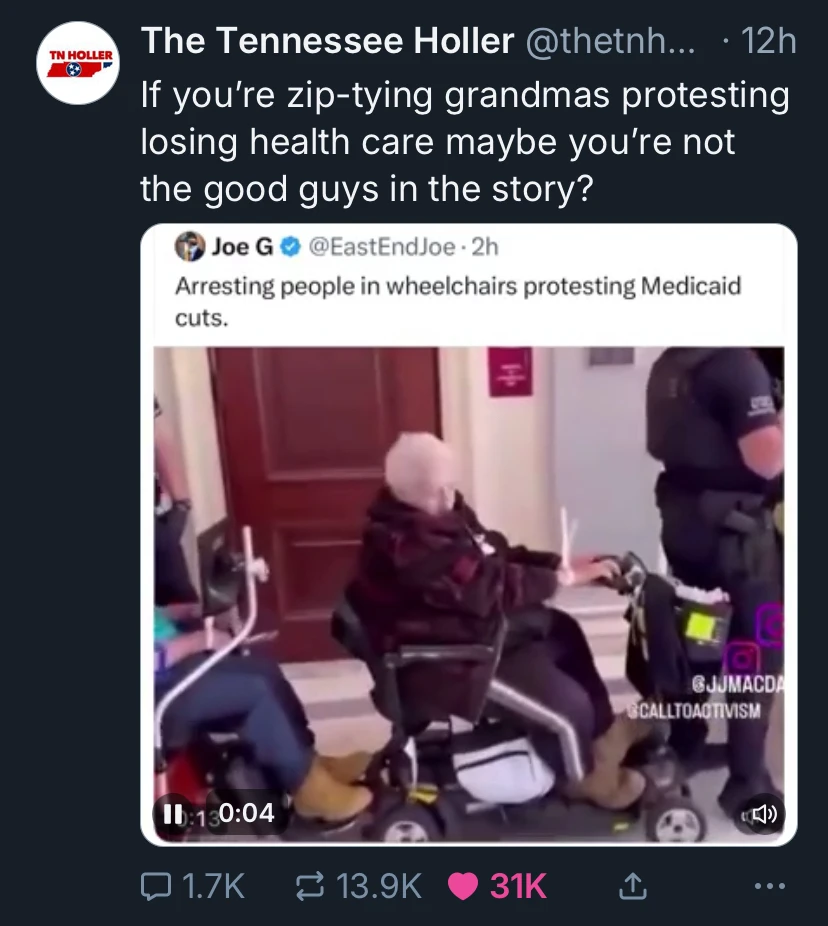
Task: Open the reply comment icon
Action: click(x=156, y=885)
